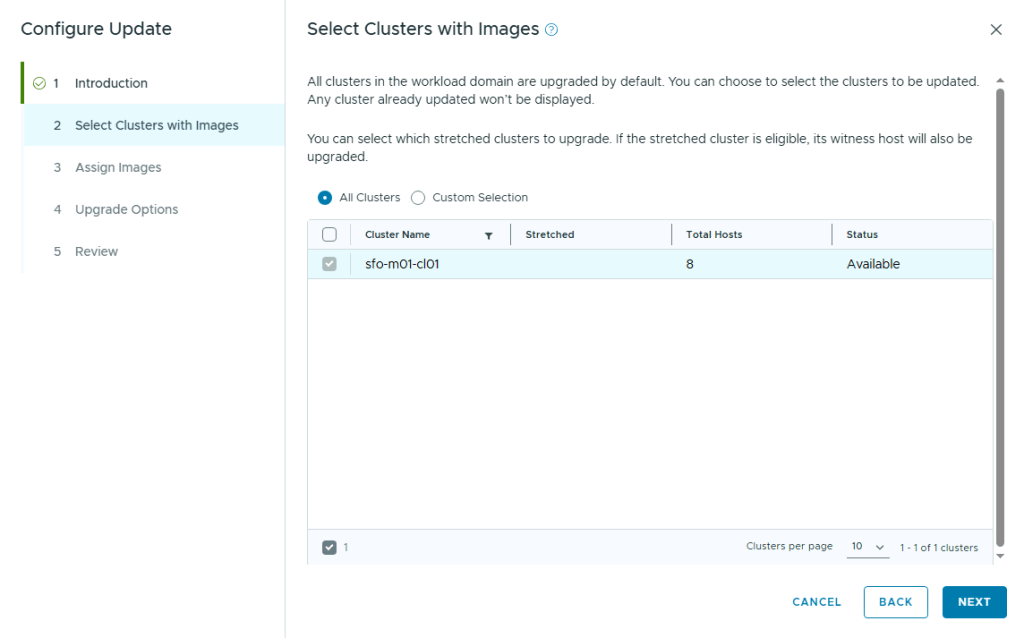Click the footer selected-count checkbox
Image resolution: width=1024 pixels, height=638 pixels.
[329, 547]
